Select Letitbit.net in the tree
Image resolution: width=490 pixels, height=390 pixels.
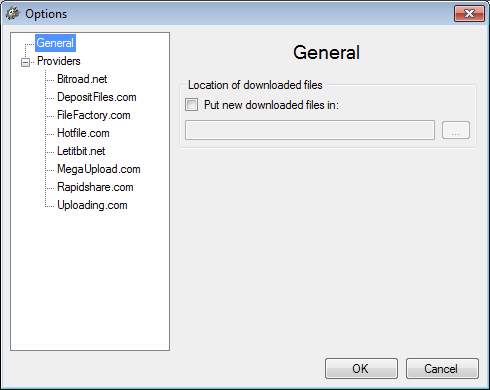point(81,151)
